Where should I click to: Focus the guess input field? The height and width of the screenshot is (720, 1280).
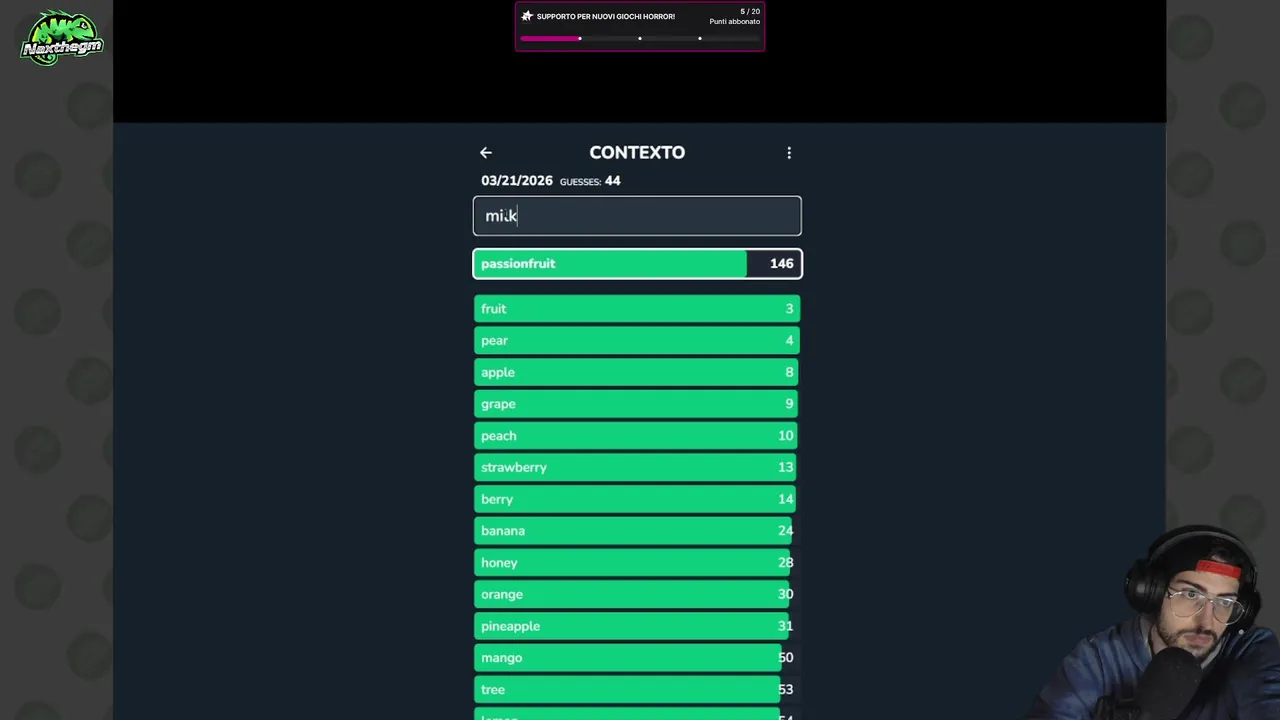coord(637,216)
